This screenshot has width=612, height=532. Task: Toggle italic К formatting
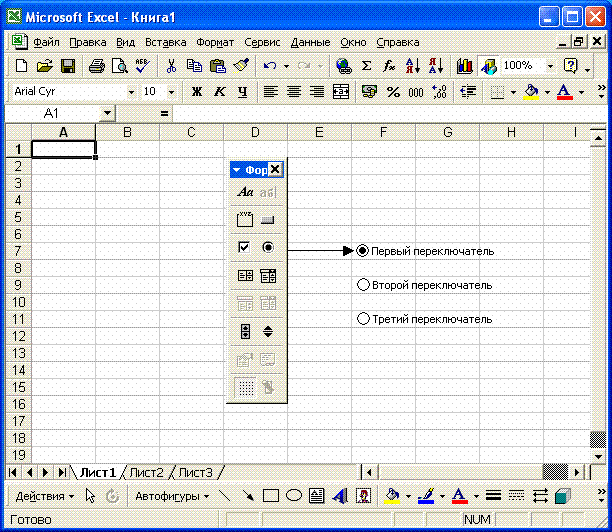[x=220, y=92]
